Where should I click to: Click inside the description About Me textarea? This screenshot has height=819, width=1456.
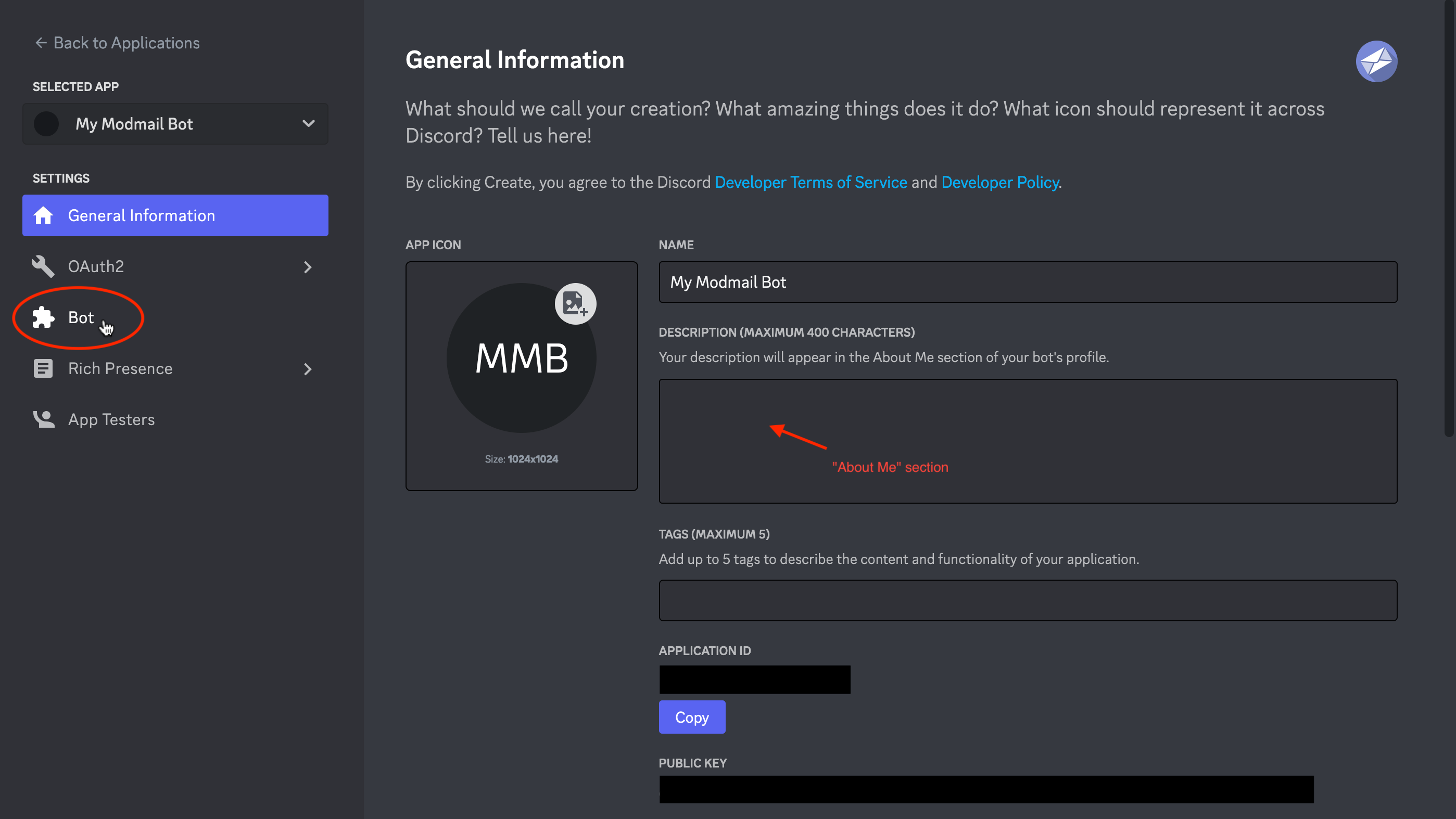tap(1026, 441)
